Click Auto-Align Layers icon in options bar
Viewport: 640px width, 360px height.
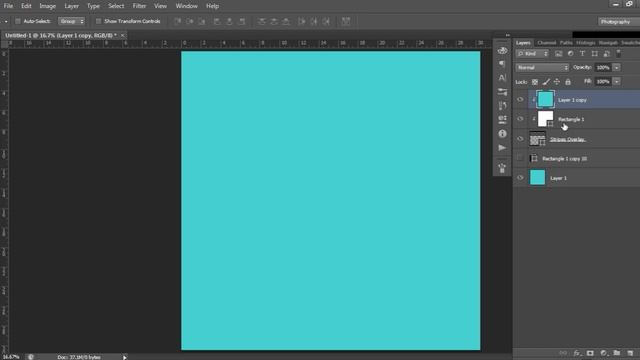click(x=346, y=21)
